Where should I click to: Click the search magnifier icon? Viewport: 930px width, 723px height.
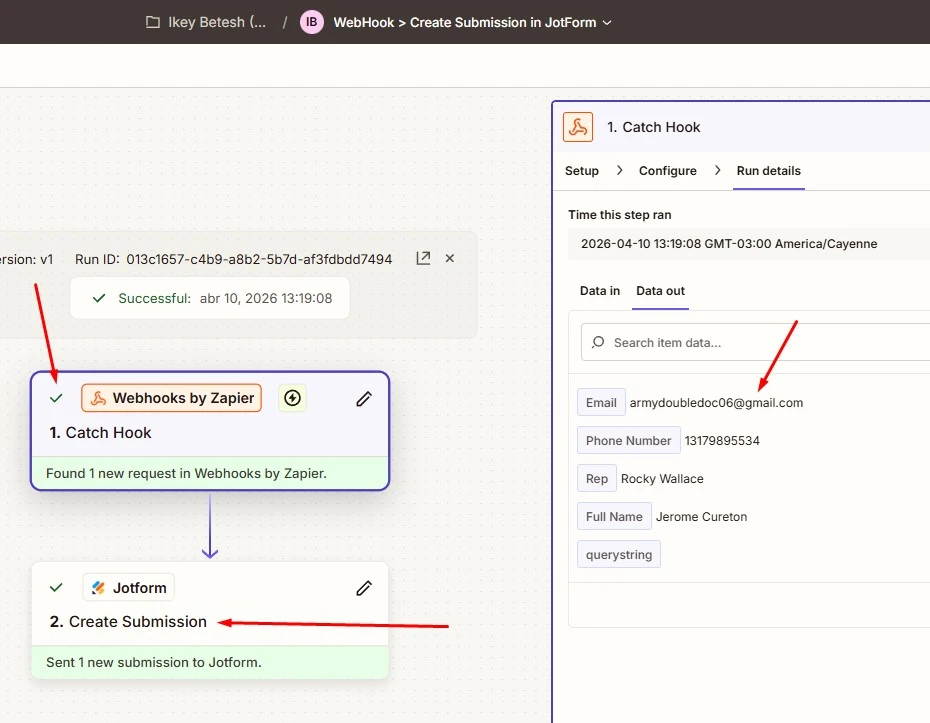(x=598, y=342)
